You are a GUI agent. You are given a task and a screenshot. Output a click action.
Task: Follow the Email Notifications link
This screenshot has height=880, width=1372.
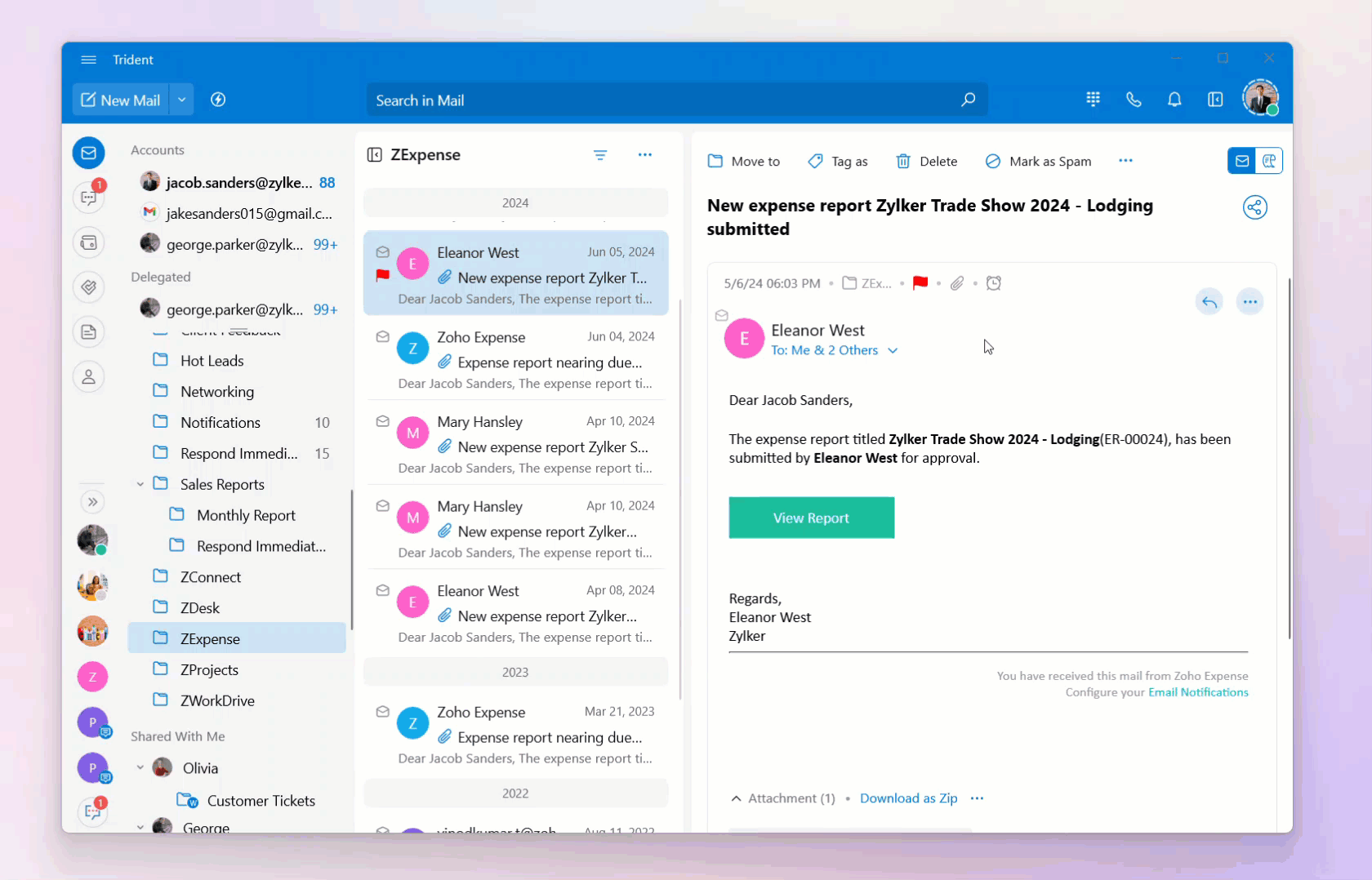click(x=1198, y=692)
